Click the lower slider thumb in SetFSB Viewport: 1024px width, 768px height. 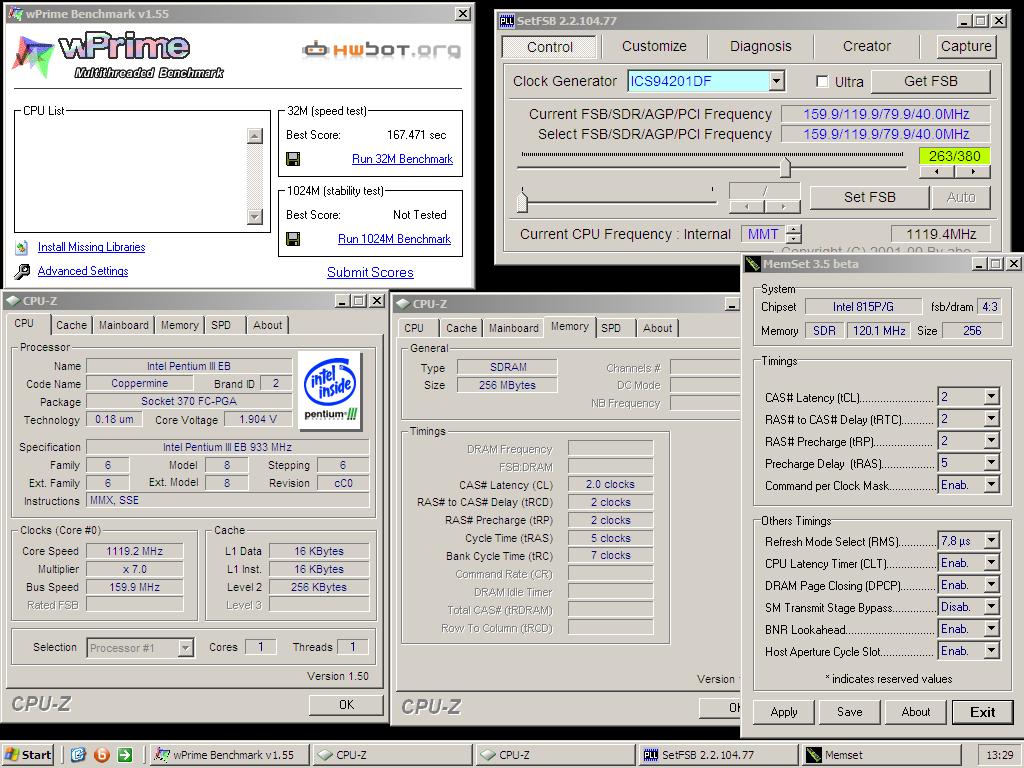pos(522,200)
